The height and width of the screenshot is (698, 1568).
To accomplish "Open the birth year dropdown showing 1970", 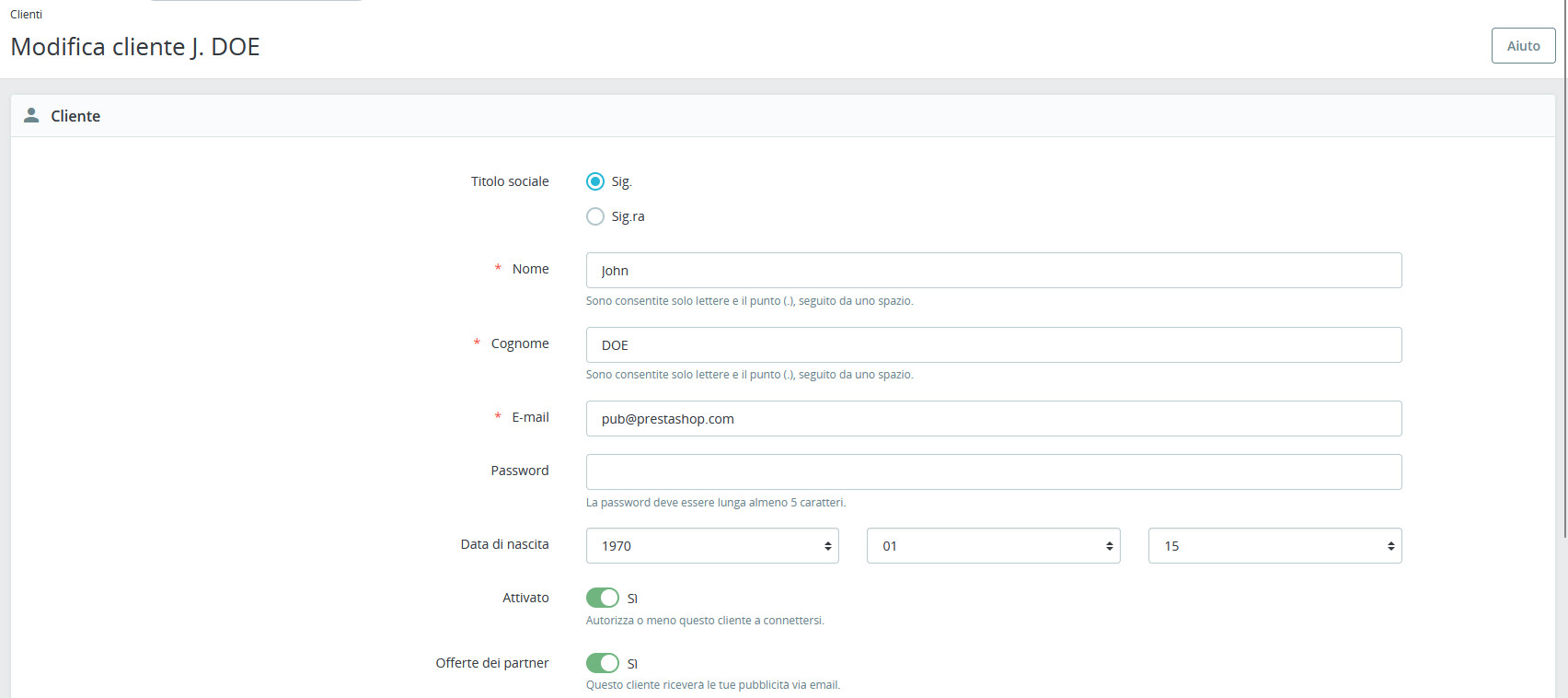I will pyautogui.click(x=712, y=545).
